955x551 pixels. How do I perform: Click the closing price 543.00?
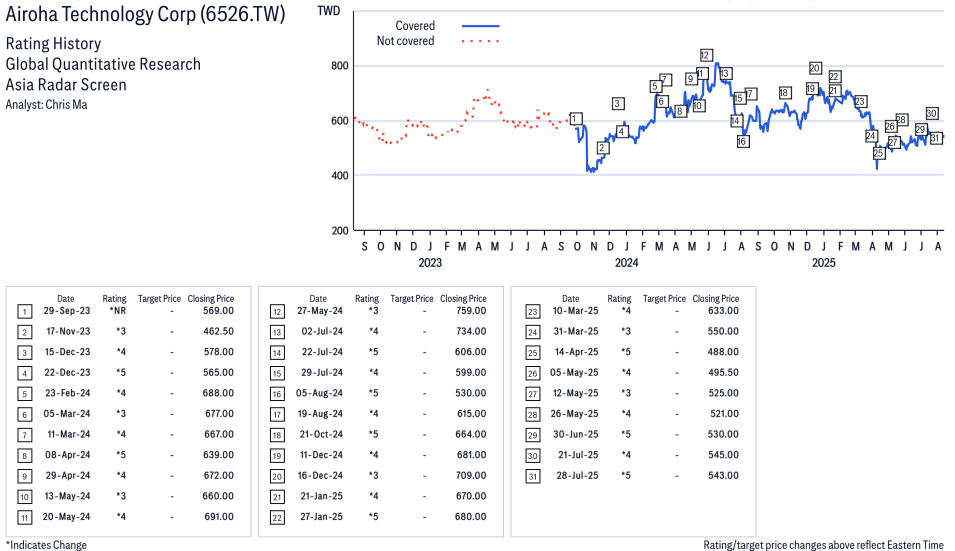coord(723,476)
